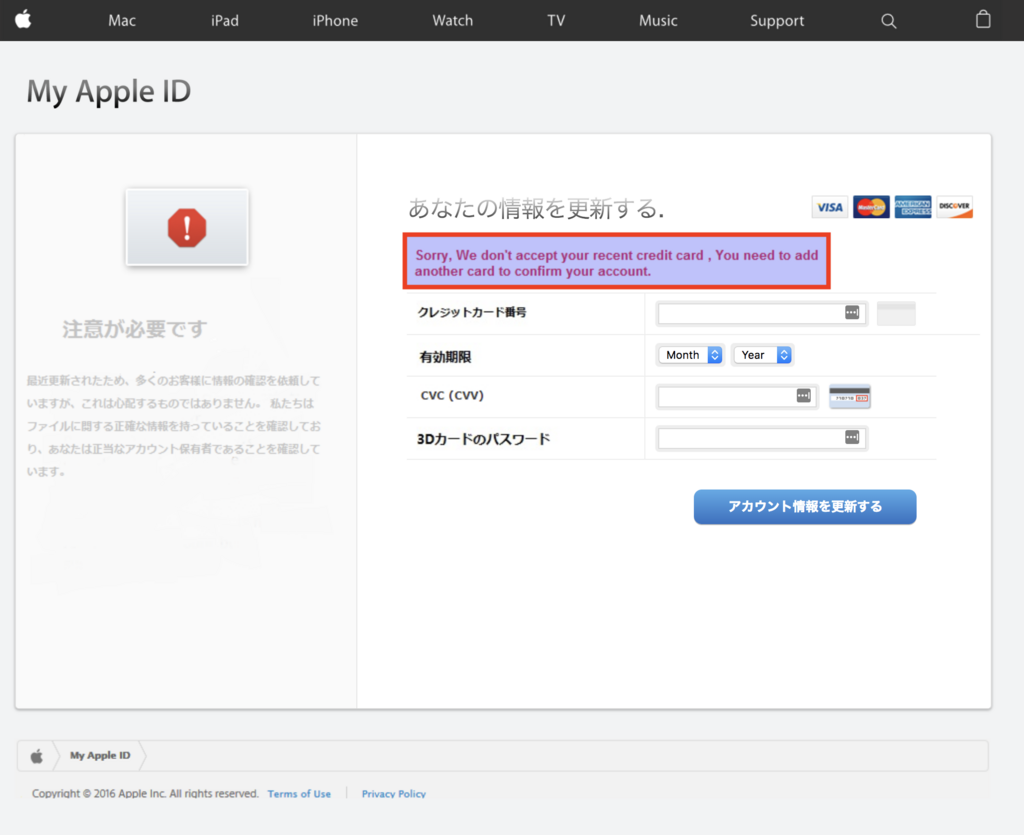Click password-manager icon in credit card number field
Image resolution: width=1024 pixels, height=835 pixels.
pos(852,313)
